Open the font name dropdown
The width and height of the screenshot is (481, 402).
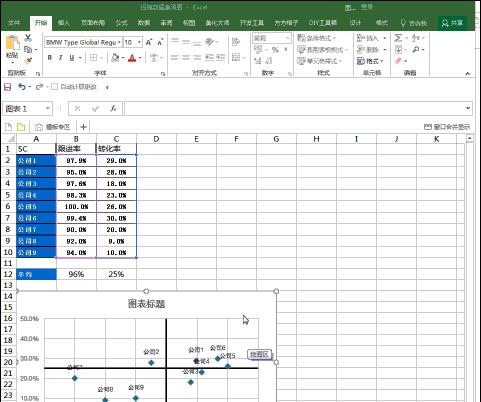(119, 43)
